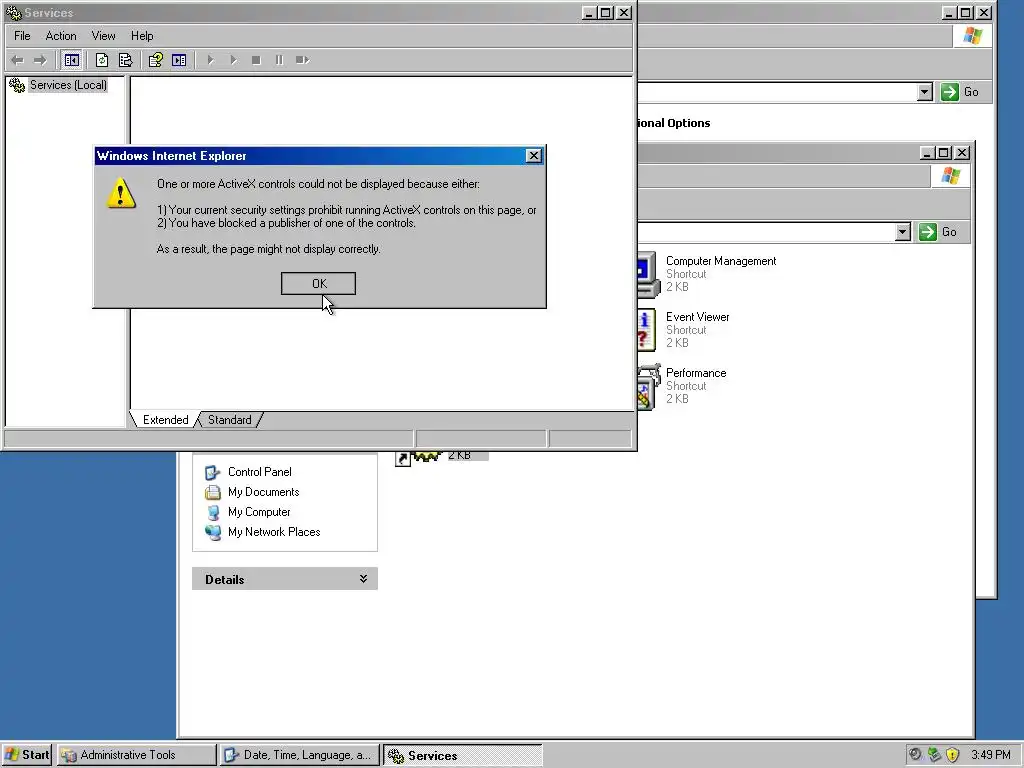Image resolution: width=1024 pixels, height=768 pixels.
Task: Toggle Show/Hide Console Tree toolbar icon
Action: 72,60
